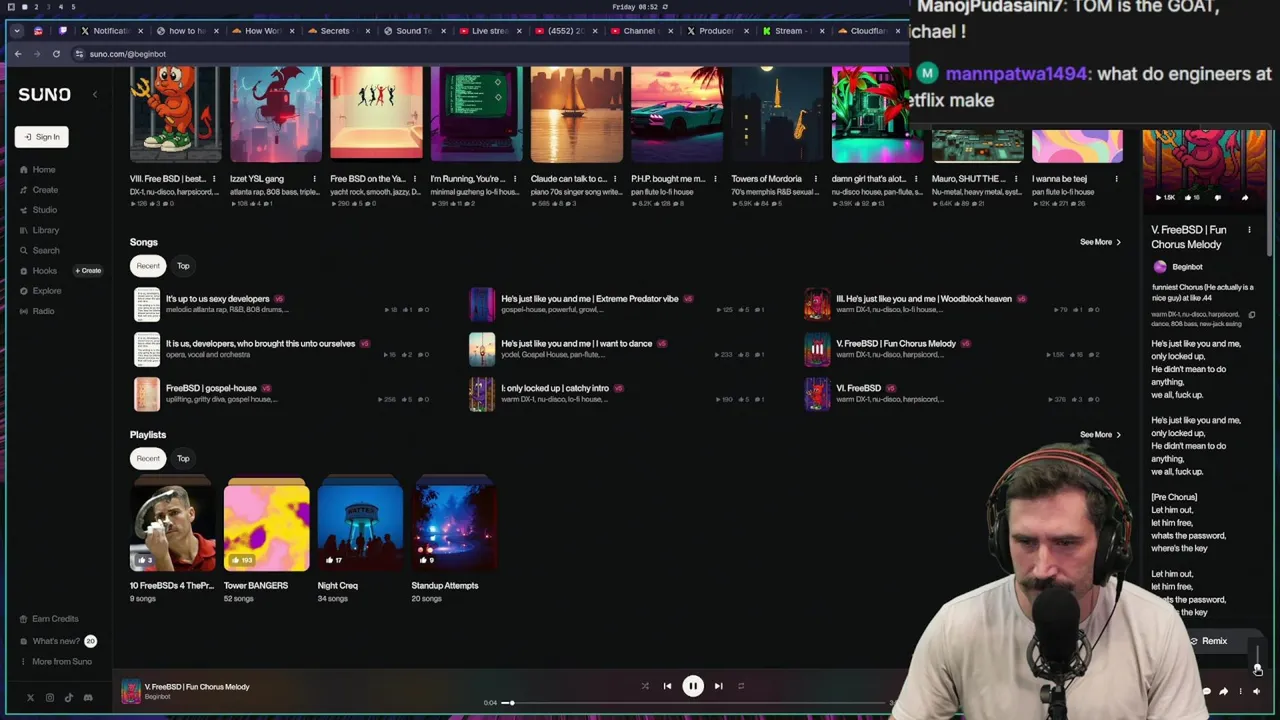Open the Create page in the sidebar
The width and height of the screenshot is (1280, 720).
point(38,190)
